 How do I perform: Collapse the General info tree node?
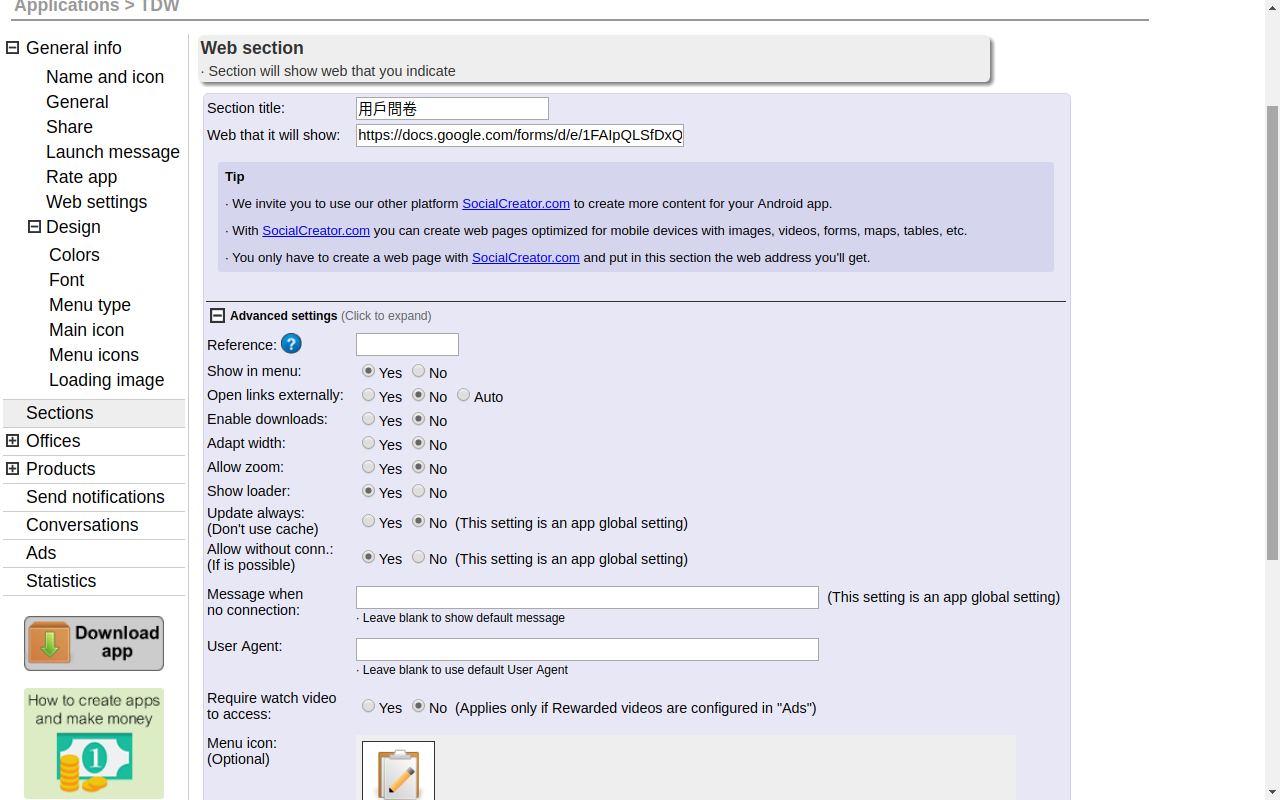pos(13,48)
